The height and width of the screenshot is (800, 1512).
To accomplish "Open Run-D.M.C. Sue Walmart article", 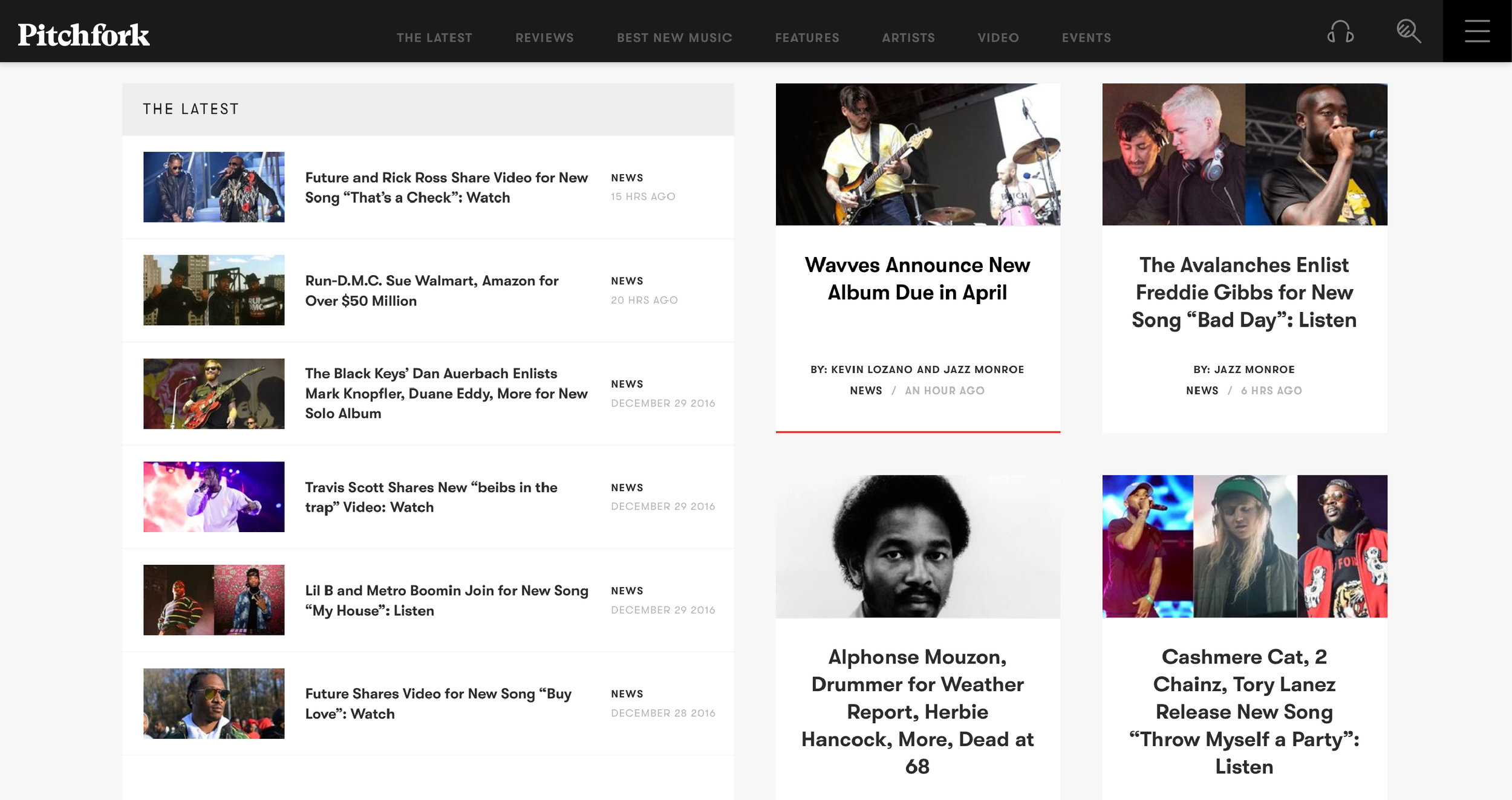I will 431,291.
